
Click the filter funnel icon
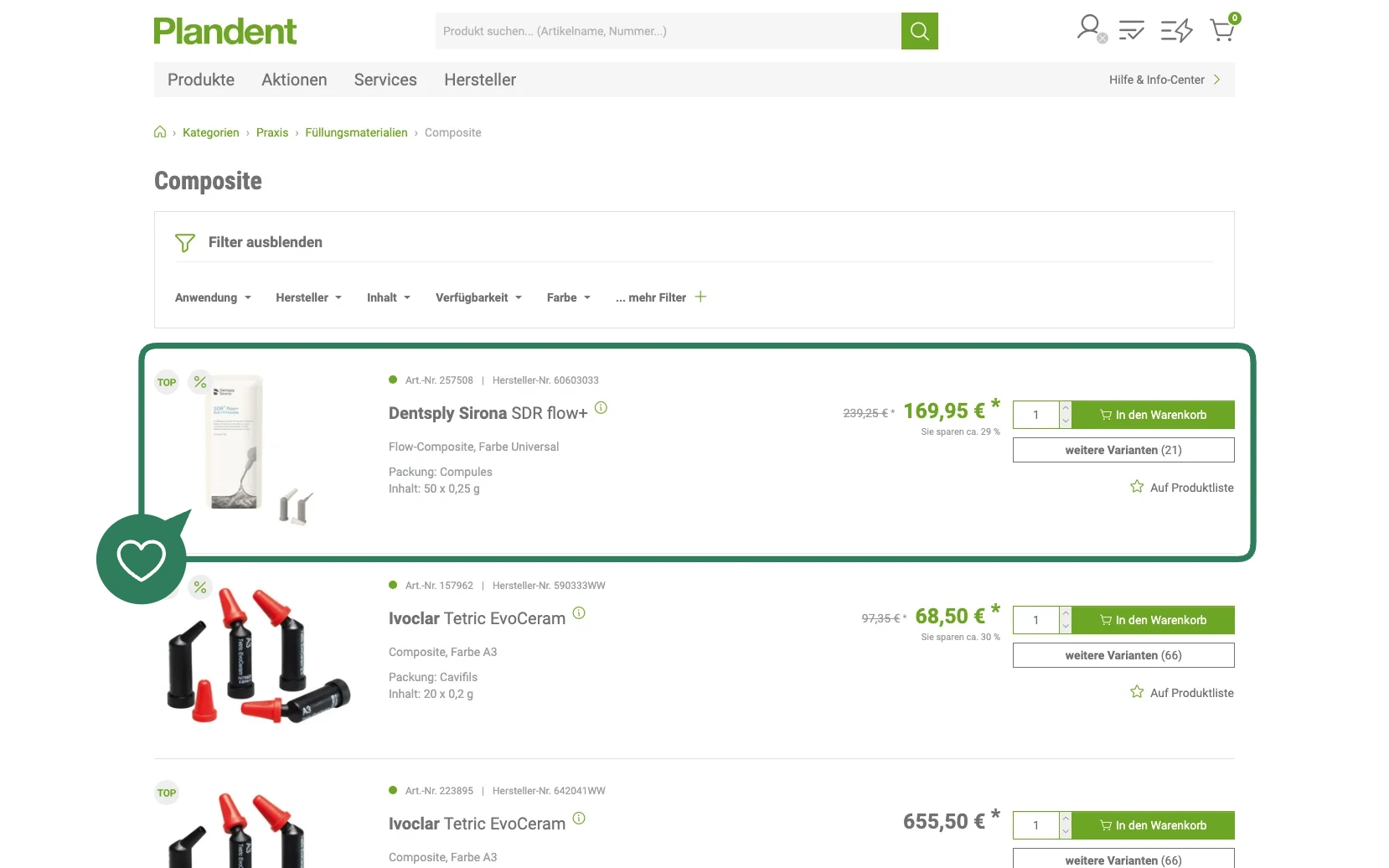coord(185,242)
